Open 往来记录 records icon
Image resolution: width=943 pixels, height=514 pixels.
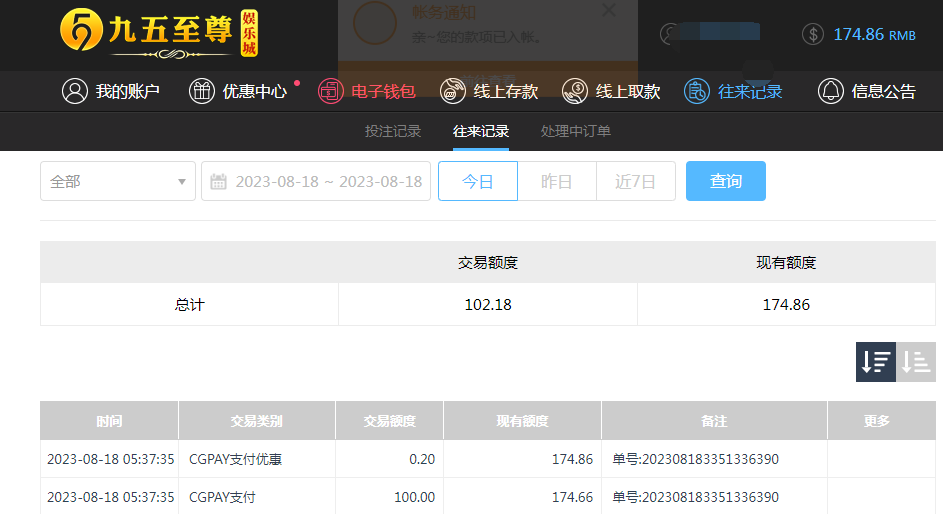point(697,91)
